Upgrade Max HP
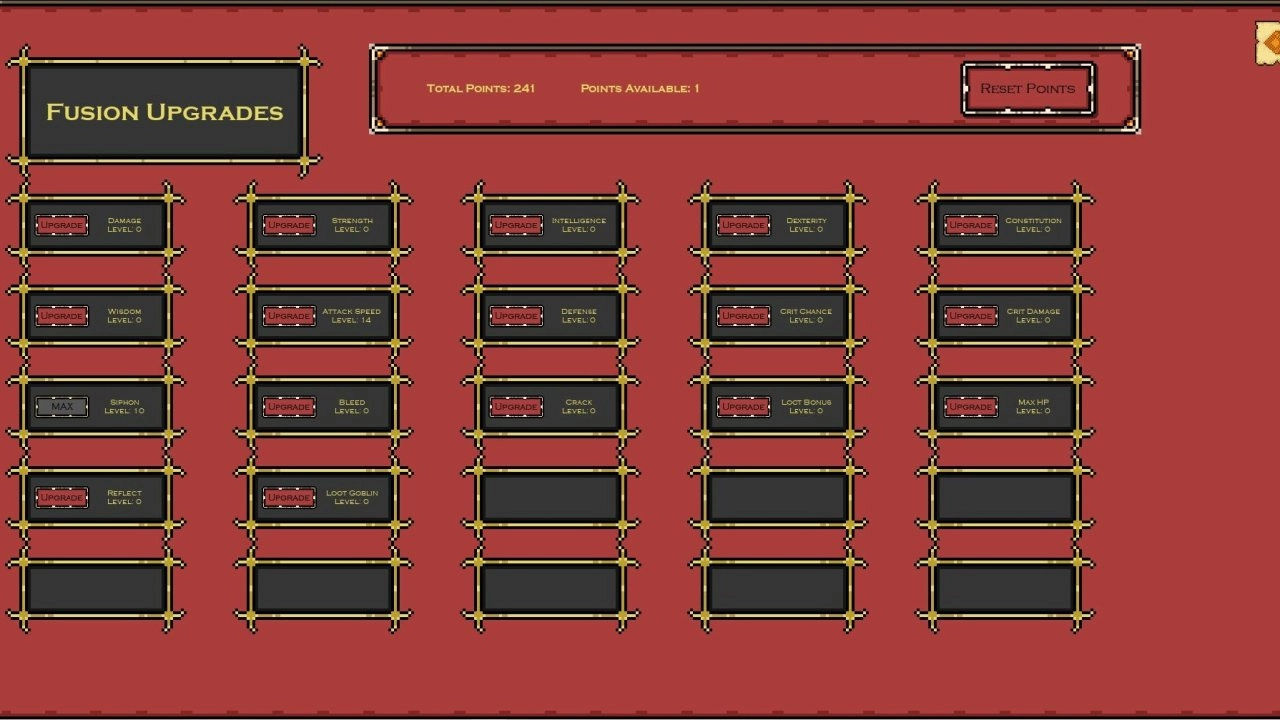Image resolution: width=1280 pixels, height=720 pixels. [x=971, y=407]
